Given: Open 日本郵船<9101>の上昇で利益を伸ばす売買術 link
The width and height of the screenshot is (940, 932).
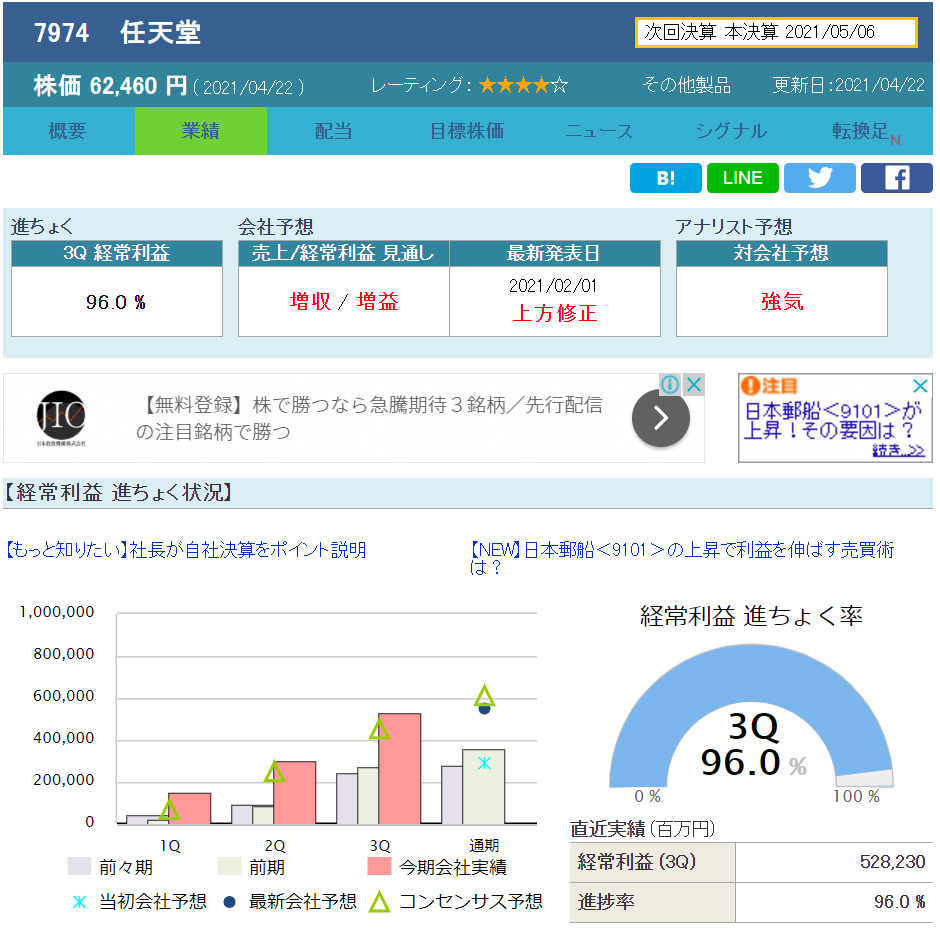Looking at the screenshot, I should (682, 558).
